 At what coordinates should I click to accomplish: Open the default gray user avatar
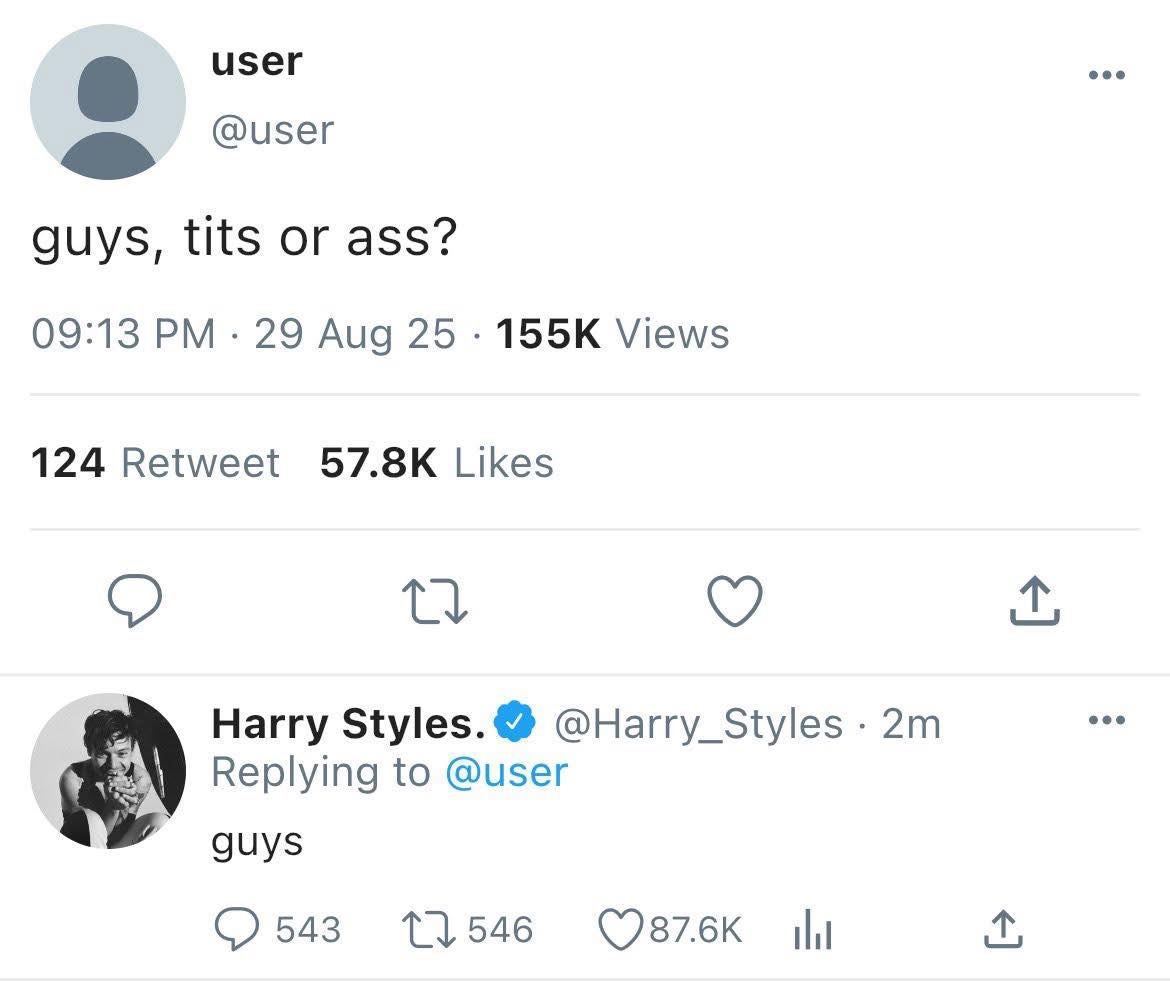pyautogui.click(x=108, y=102)
